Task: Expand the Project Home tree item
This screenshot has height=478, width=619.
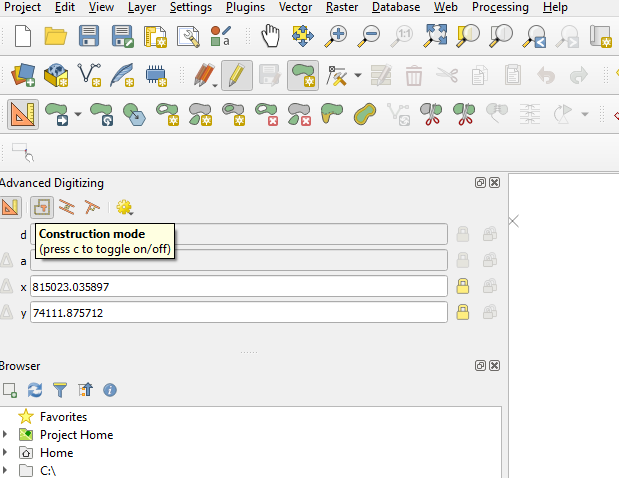Action: 5,435
